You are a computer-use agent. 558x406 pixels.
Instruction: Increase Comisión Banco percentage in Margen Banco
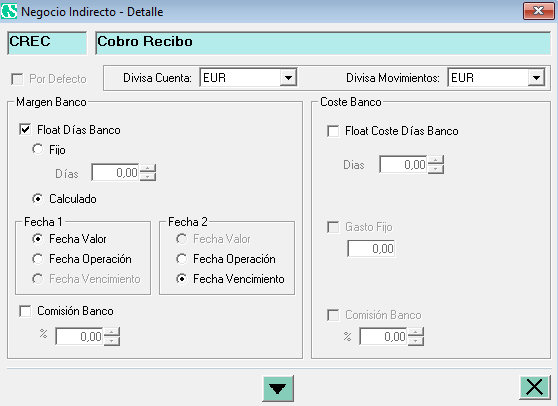(112, 332)
